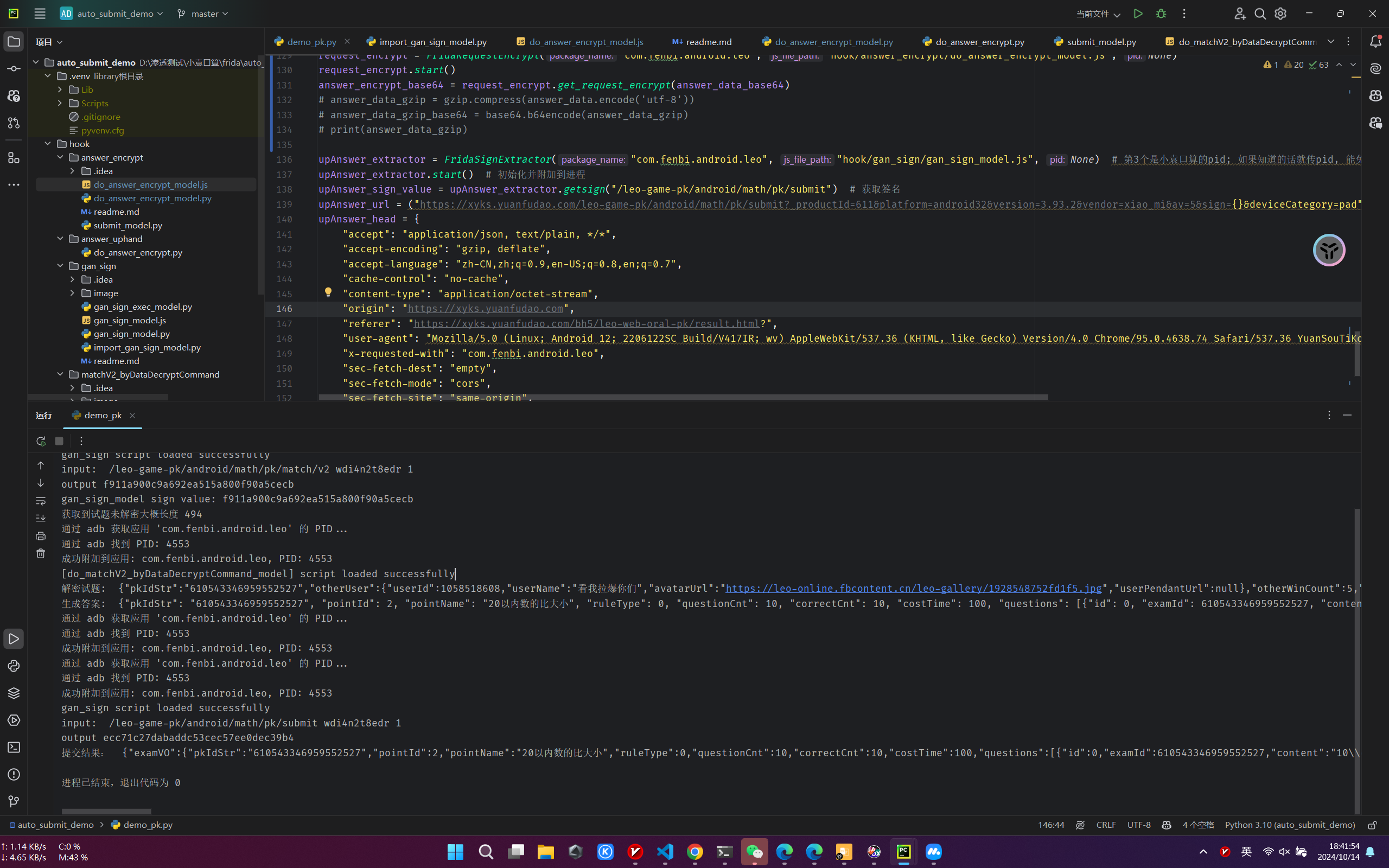1389x868 pixels.
Task: Clear run console with trash icon
Action: 41,553
